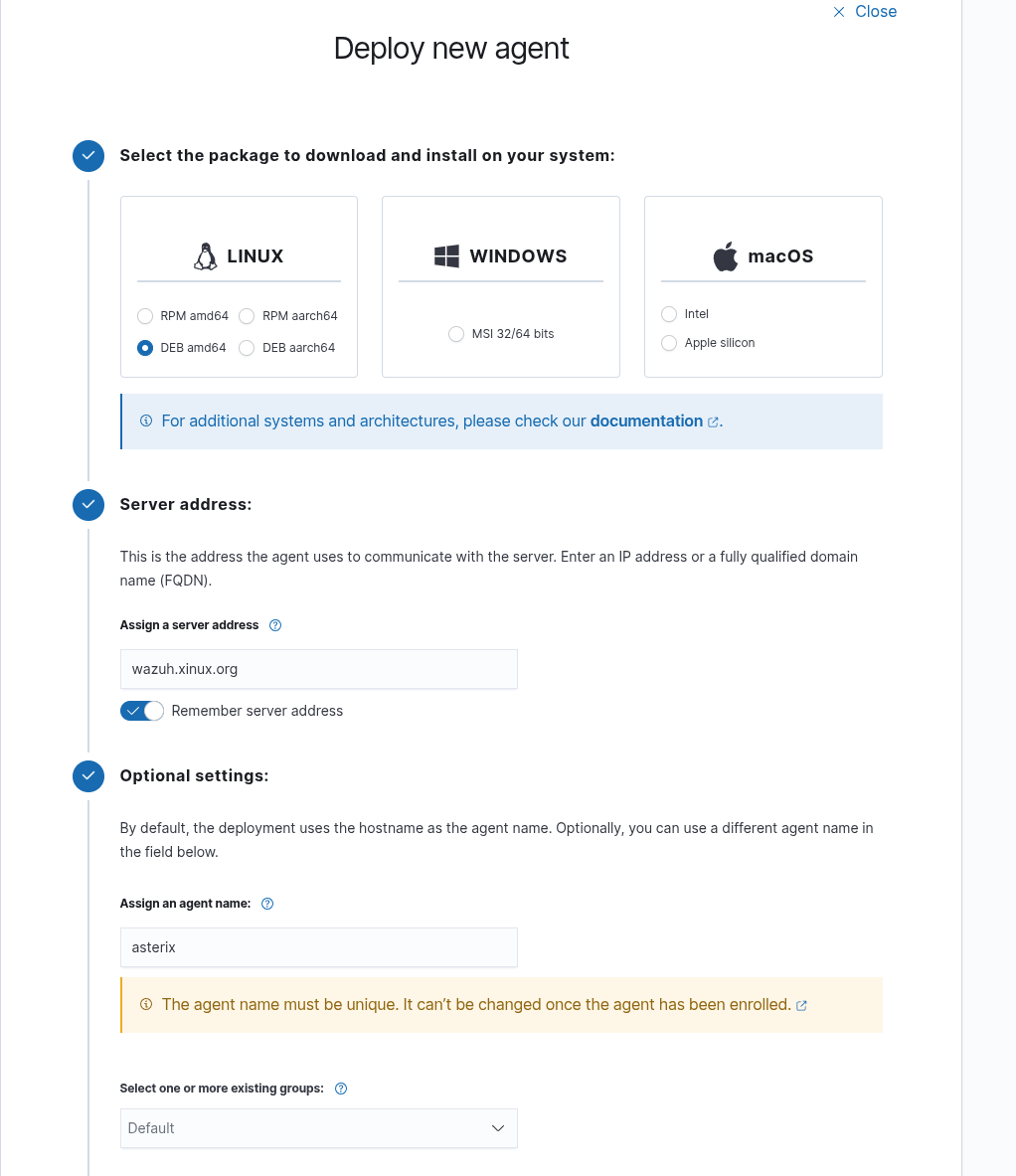Select the Apple silicon radio option
The height and width of the screenshot is (1176, 1016).
(669, 343)
